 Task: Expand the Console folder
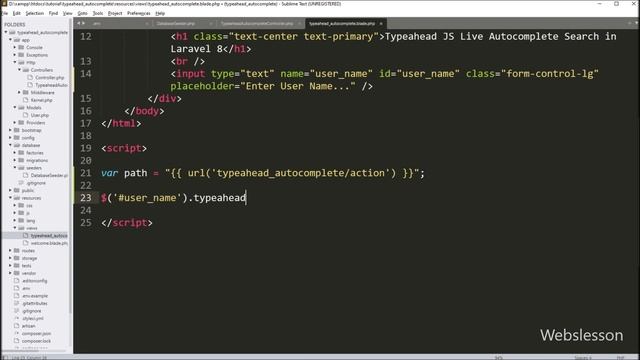coord(15,47)
